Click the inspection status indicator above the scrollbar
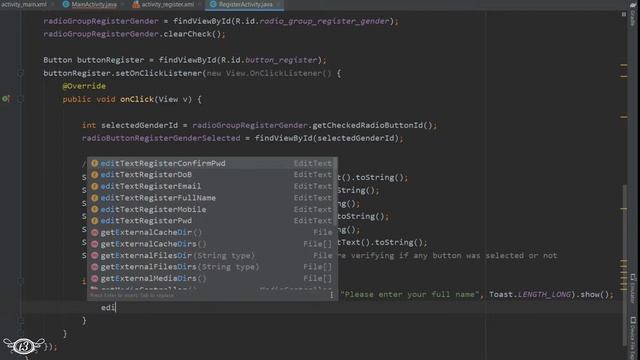 (624, 14)
